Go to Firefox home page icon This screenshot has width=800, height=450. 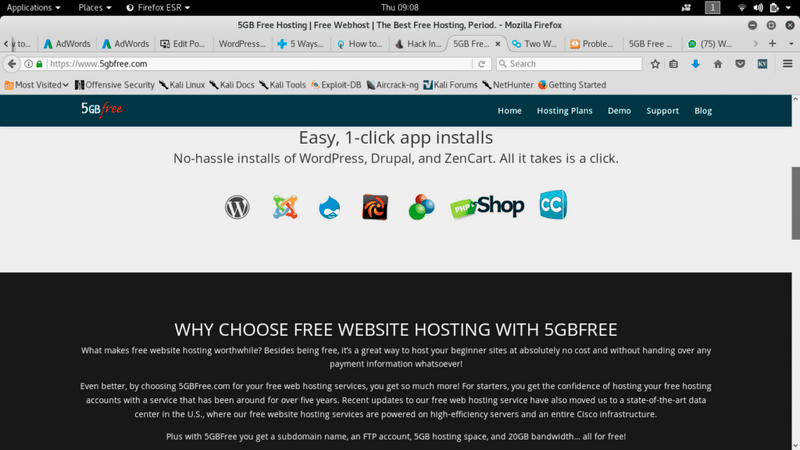718,64
